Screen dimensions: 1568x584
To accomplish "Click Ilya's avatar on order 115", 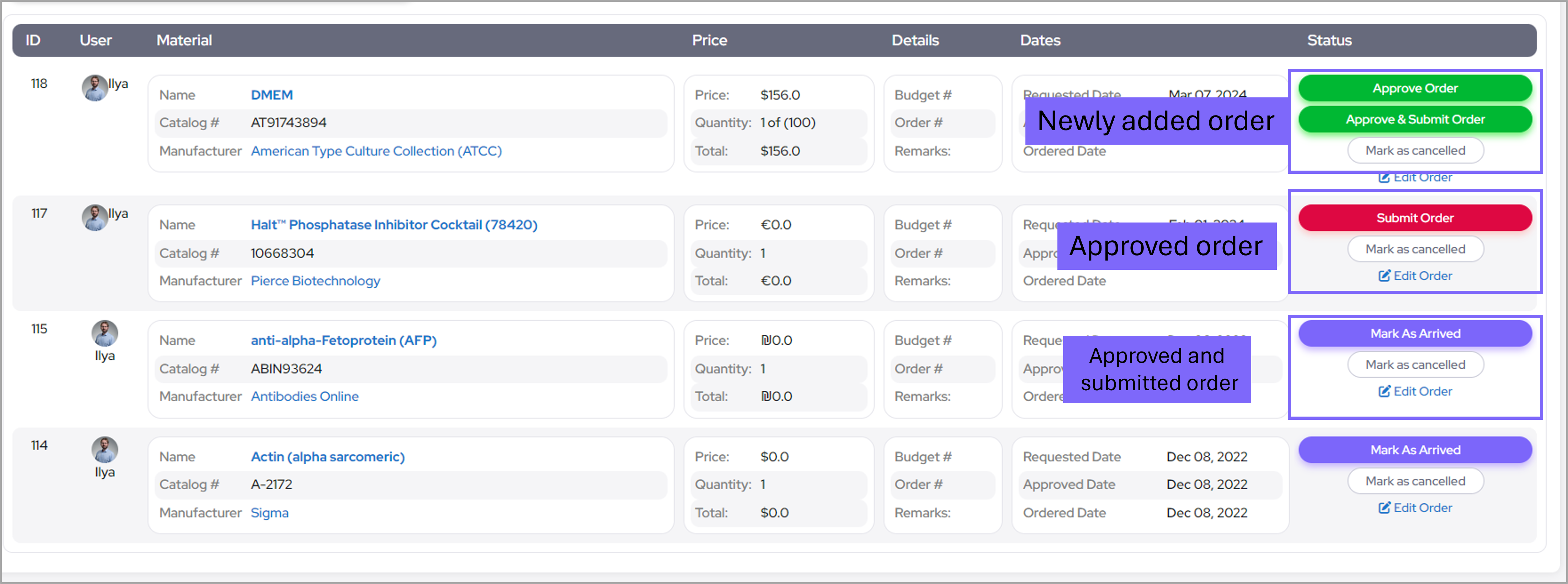I will point(105,333).
